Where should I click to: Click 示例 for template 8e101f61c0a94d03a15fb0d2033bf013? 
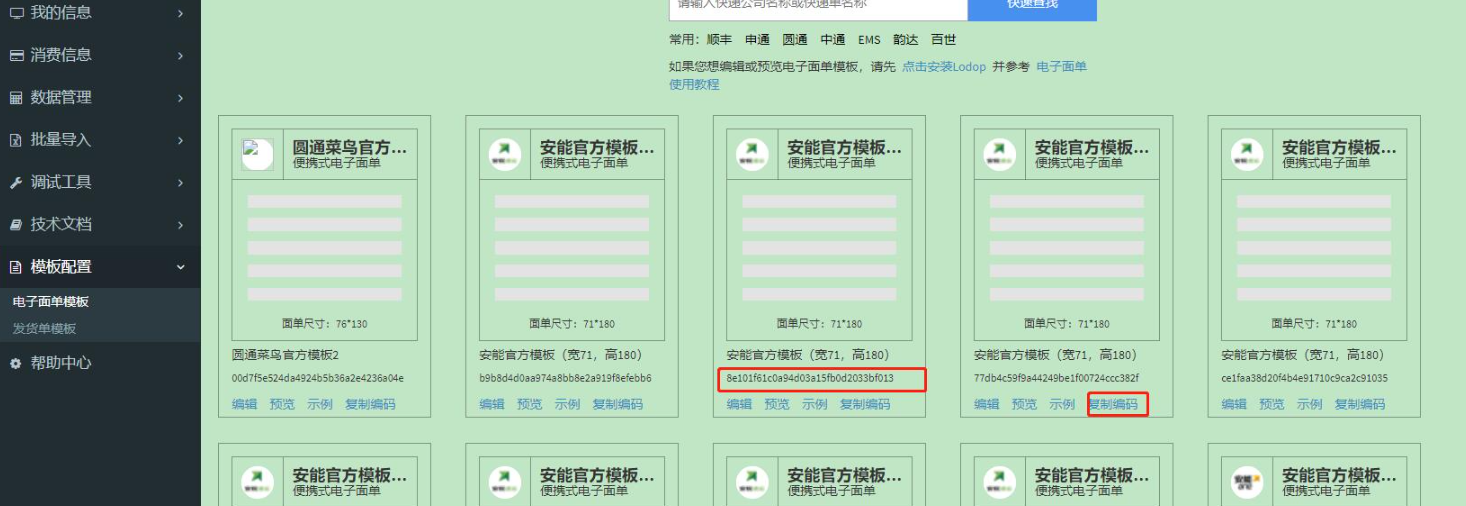pyautogui.click(x=815, y=405)
